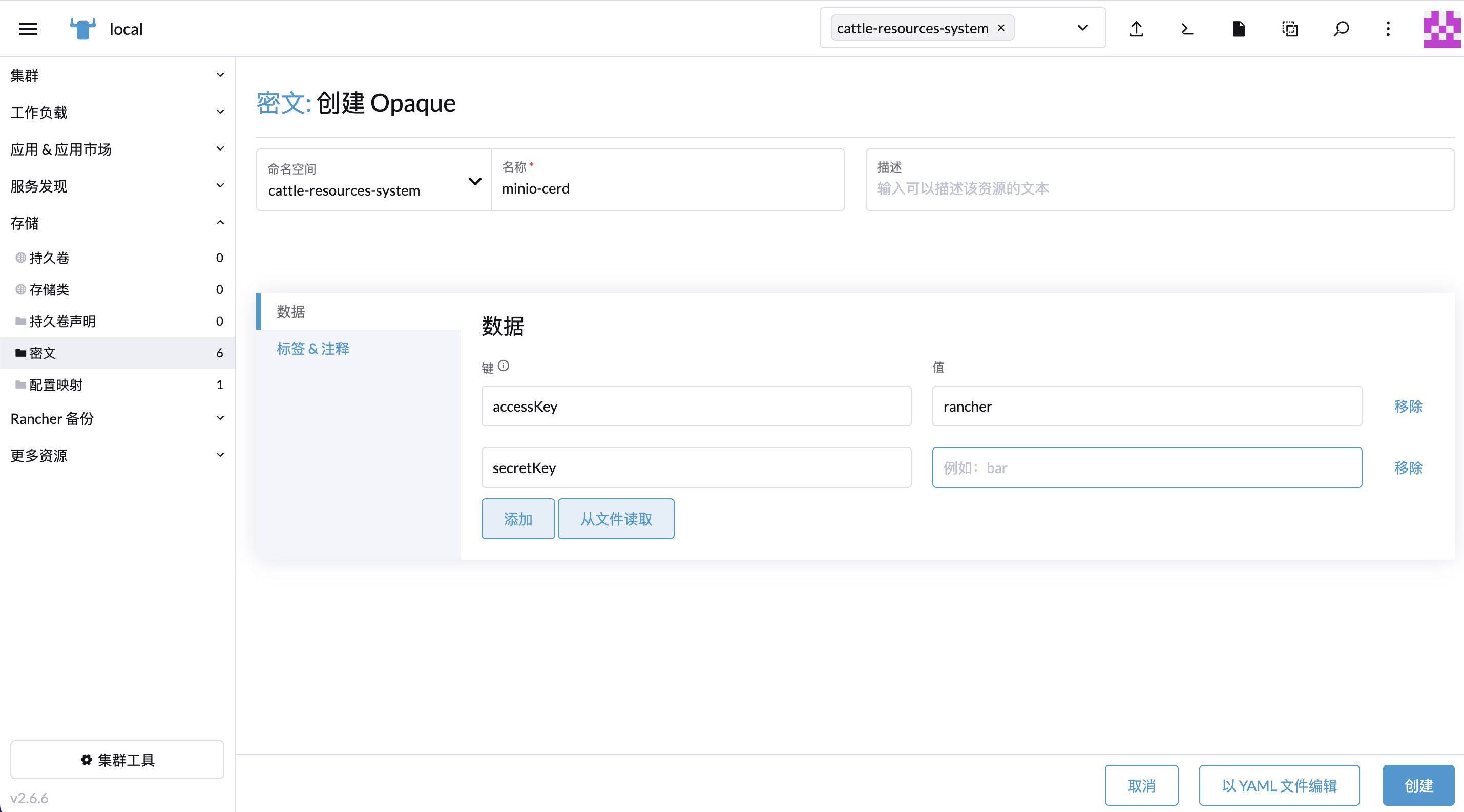Select 配置映射 in the sidebar
The width and height of the screenshot is (1464, 812).
tap(56, 384)
